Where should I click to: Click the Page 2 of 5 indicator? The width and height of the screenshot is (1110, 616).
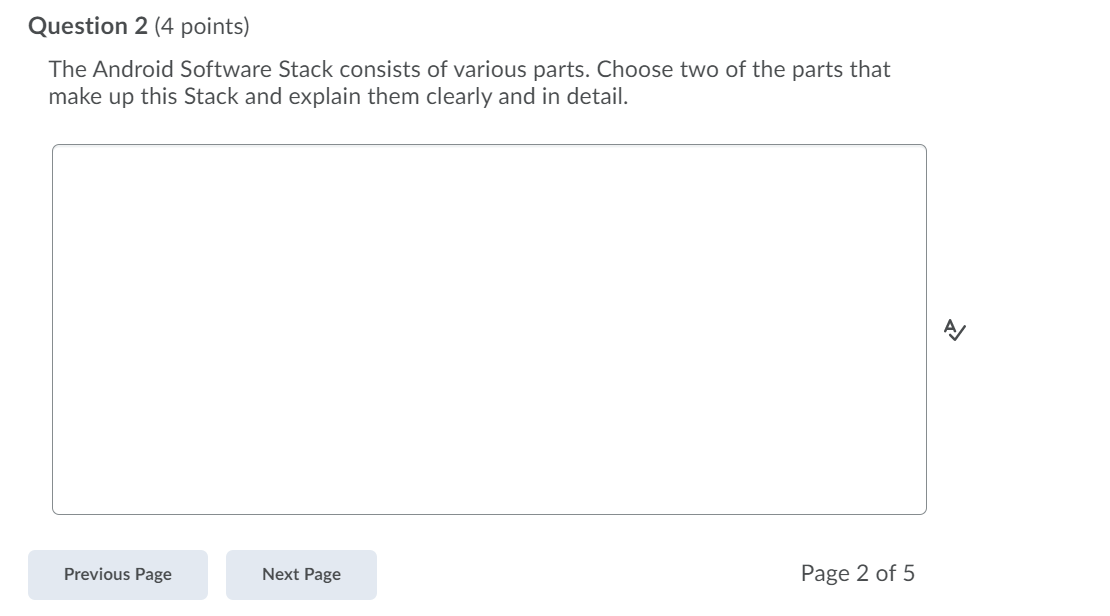click(x=860, y=573)
